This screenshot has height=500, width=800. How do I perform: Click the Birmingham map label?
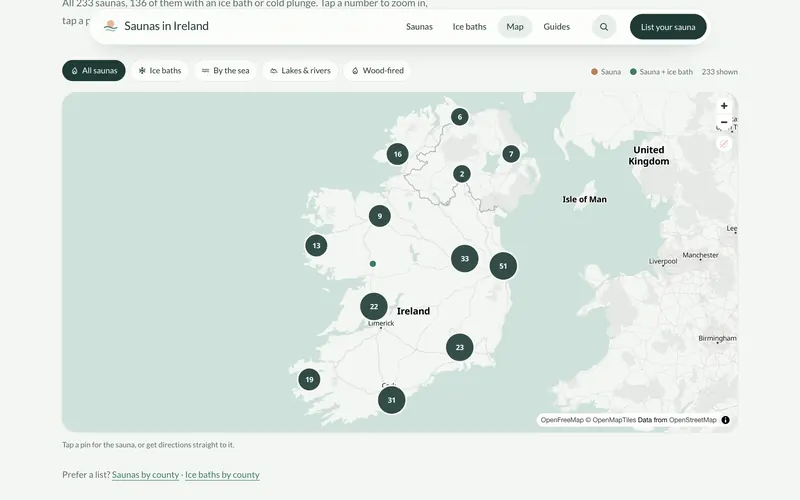point(717,338)
